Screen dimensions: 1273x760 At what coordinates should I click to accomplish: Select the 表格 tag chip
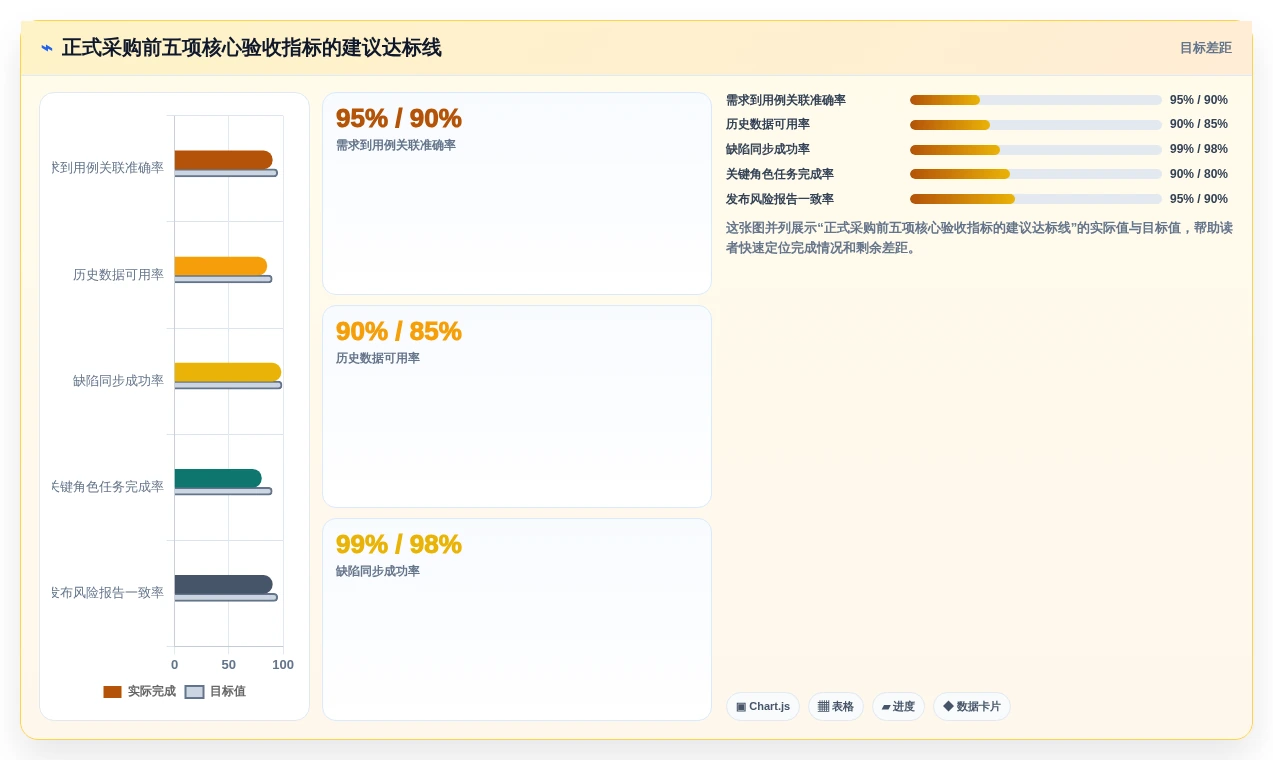[x=836, y=706]
